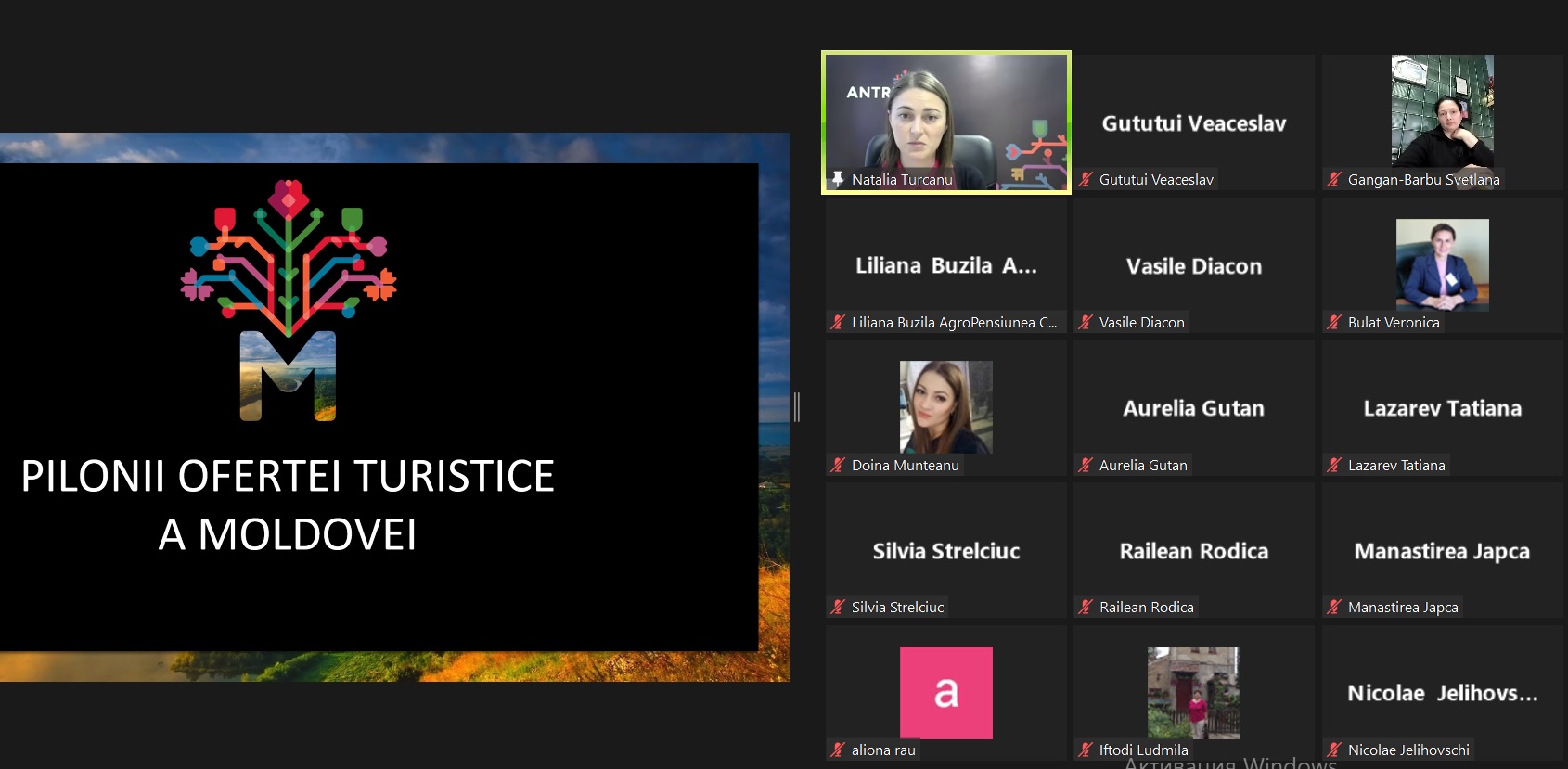Click the Liliana Buzila AgroPensiunea name label

pos(953,322)
